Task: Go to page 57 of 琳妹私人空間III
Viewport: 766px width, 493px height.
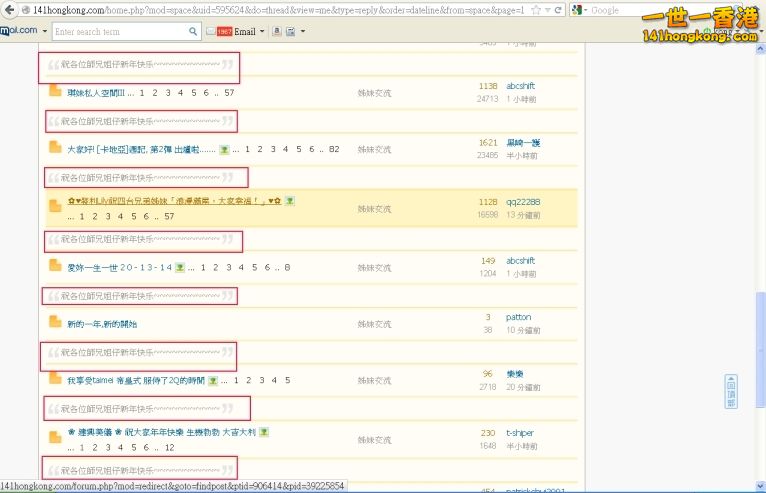Action: (x=229, y=93)
